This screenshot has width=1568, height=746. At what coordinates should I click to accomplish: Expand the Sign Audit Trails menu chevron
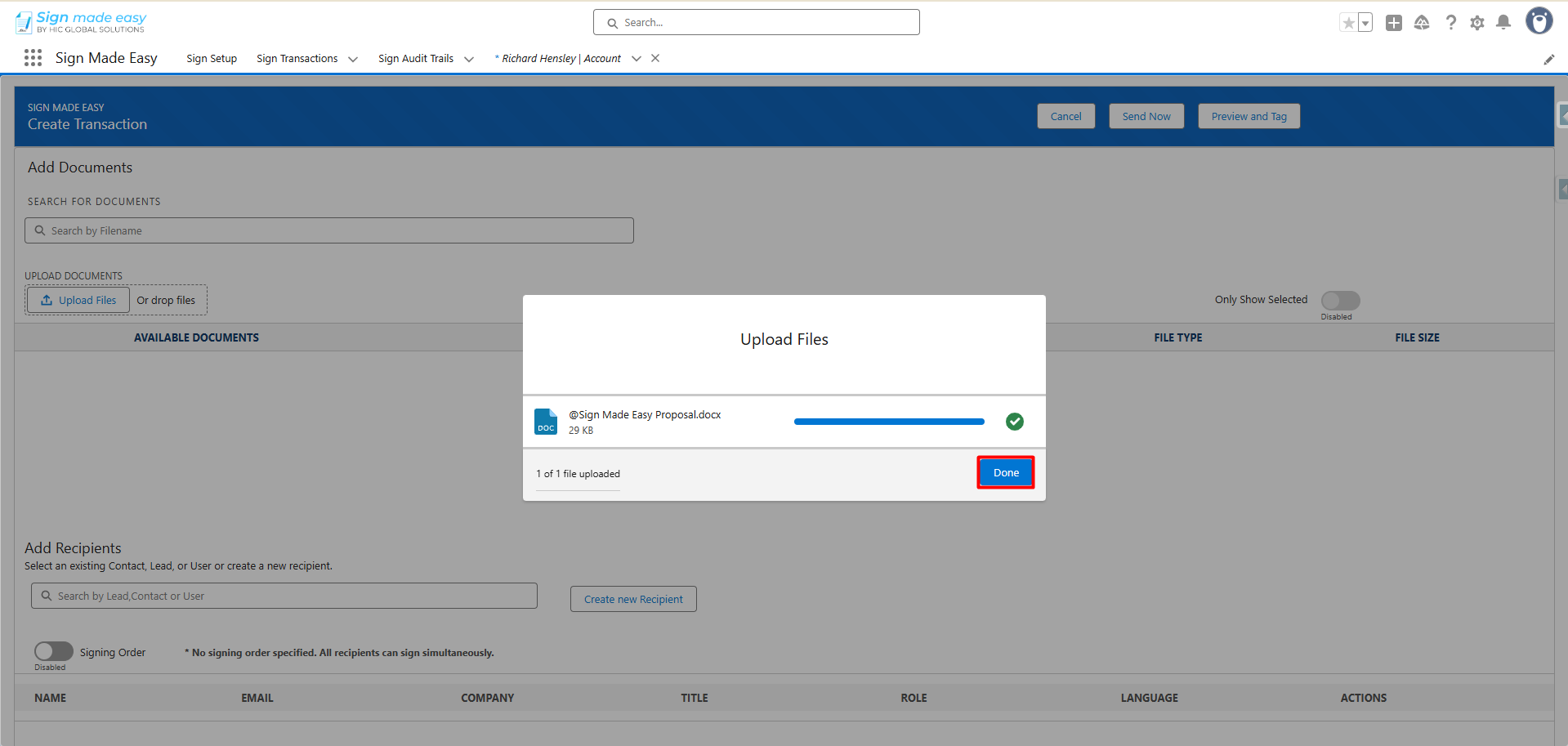tap(469, 59)
